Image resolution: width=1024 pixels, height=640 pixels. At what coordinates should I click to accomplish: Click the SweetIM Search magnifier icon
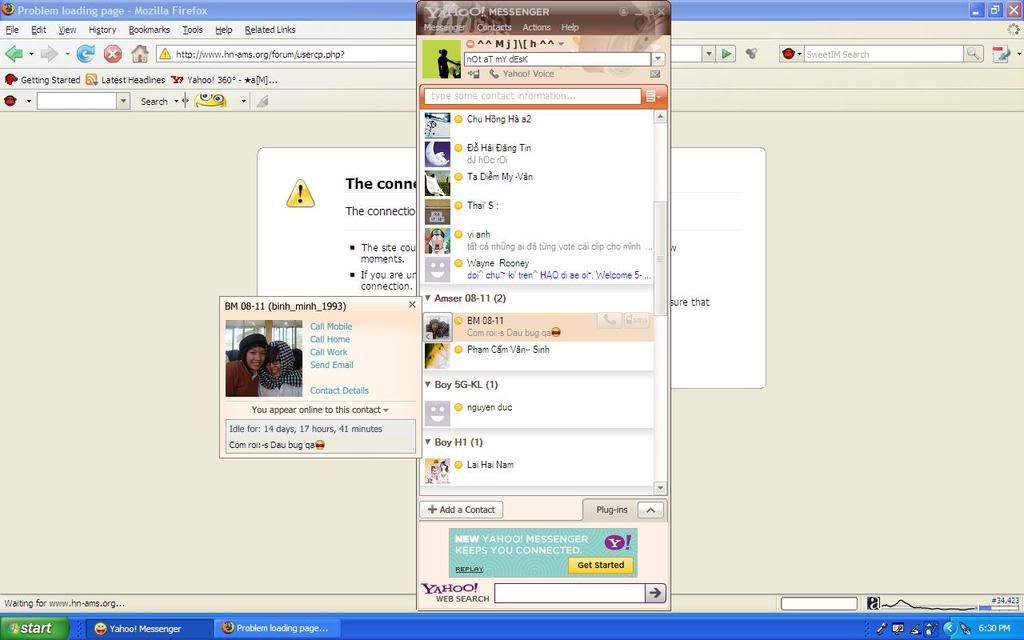tap(973, 54)
